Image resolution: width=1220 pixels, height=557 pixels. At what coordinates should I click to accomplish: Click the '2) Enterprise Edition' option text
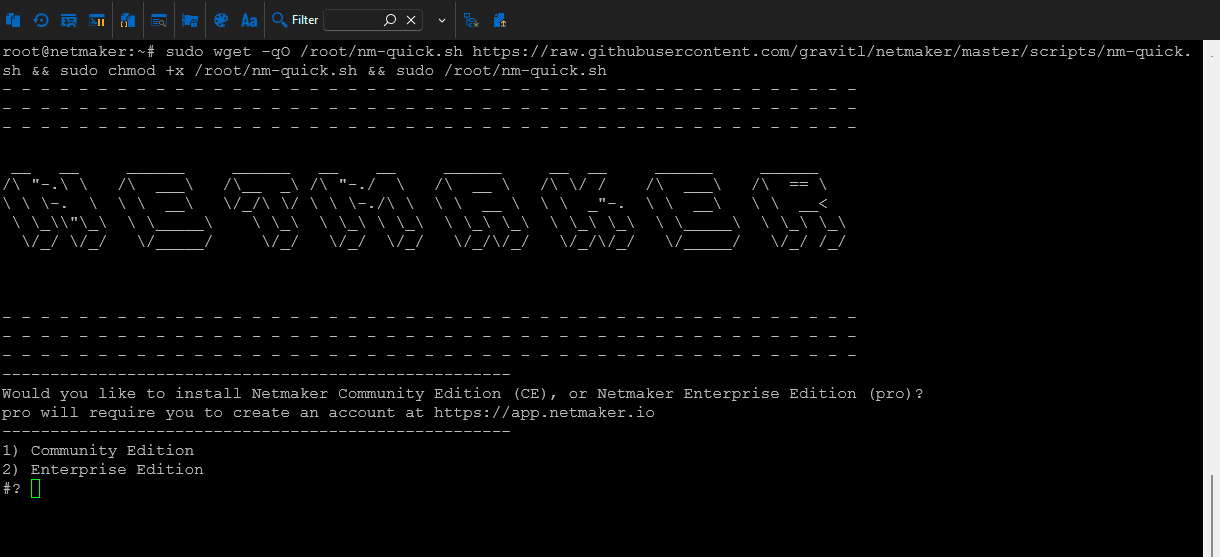coord(103,470)
